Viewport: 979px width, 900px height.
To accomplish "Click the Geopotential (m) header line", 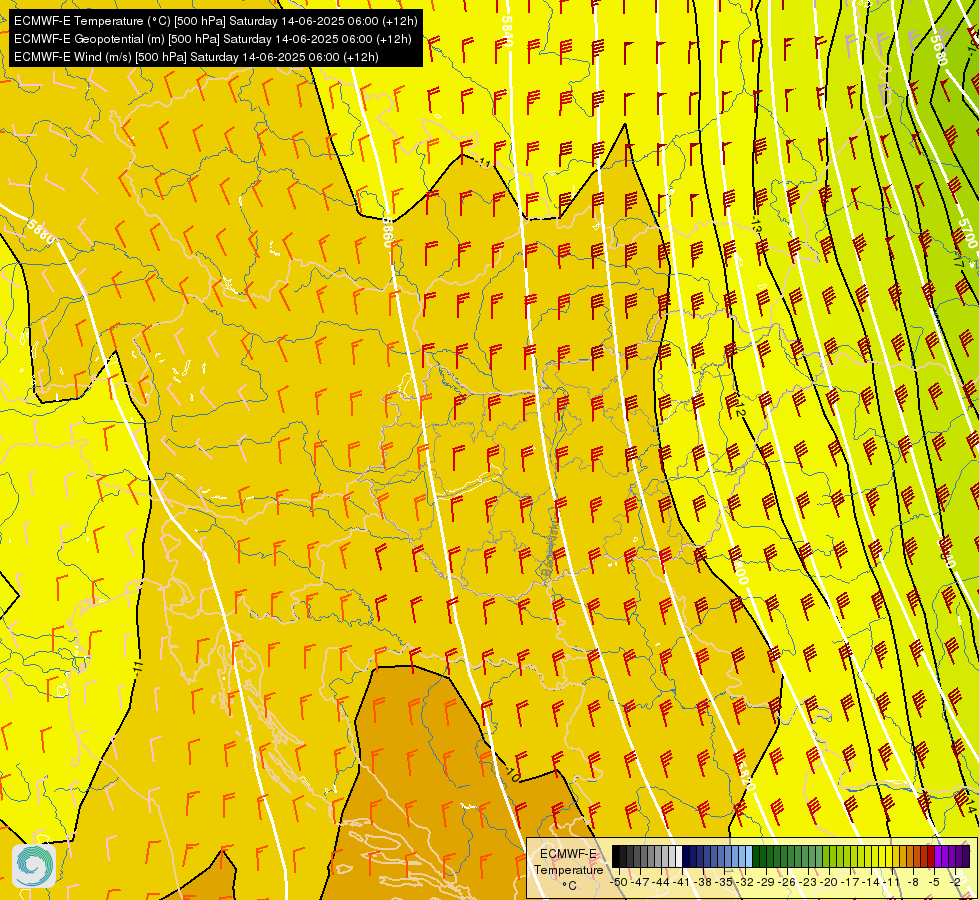I will pos(212,39).
